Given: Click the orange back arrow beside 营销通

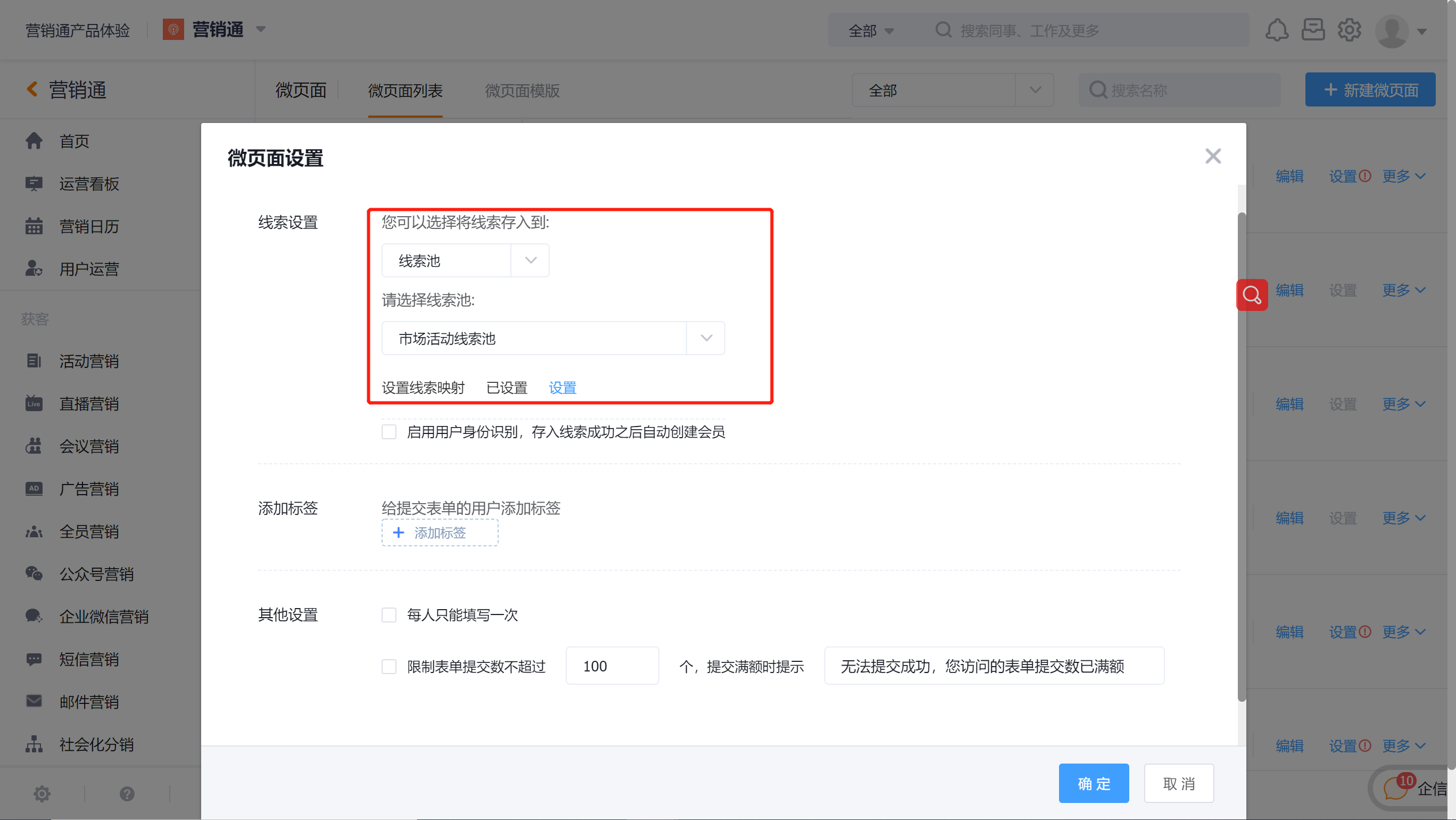Looking at the screenshot, I should pos(32,89).
